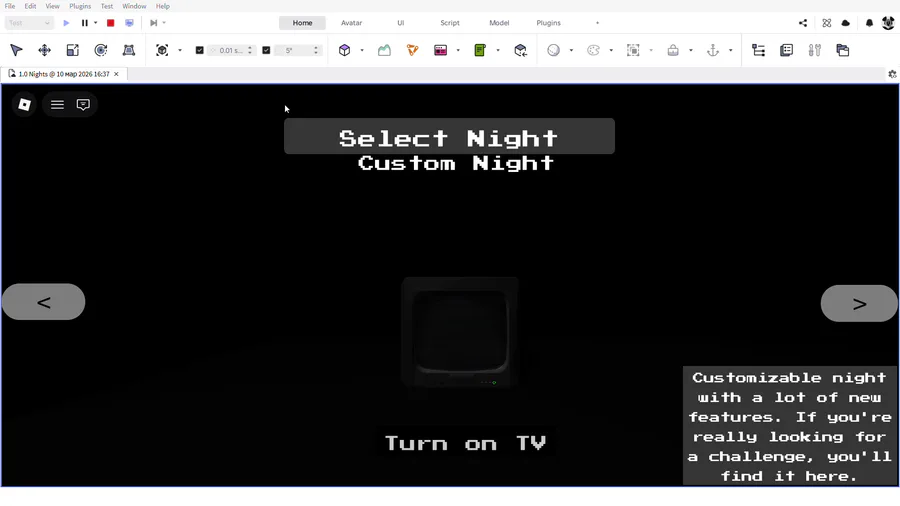Open the Properties panel icon
Image resolution: width=900 pixels, height=506 pixels.
point(786,50)
